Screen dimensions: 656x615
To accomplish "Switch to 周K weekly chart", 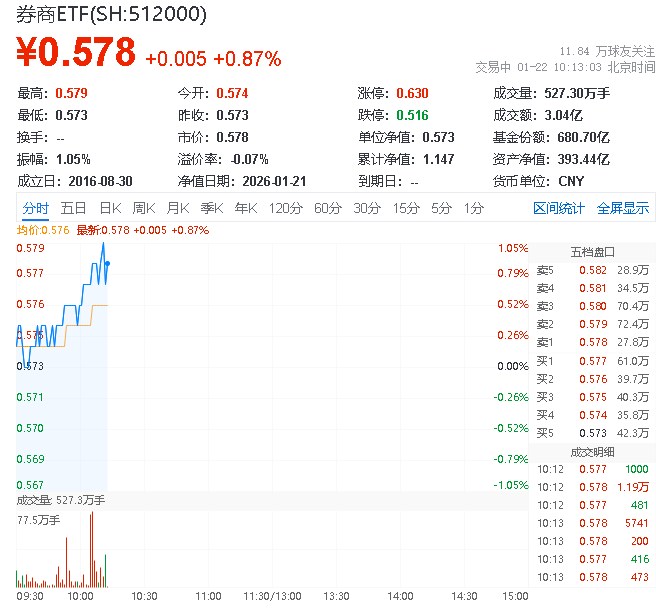I will tap(144, 208).
